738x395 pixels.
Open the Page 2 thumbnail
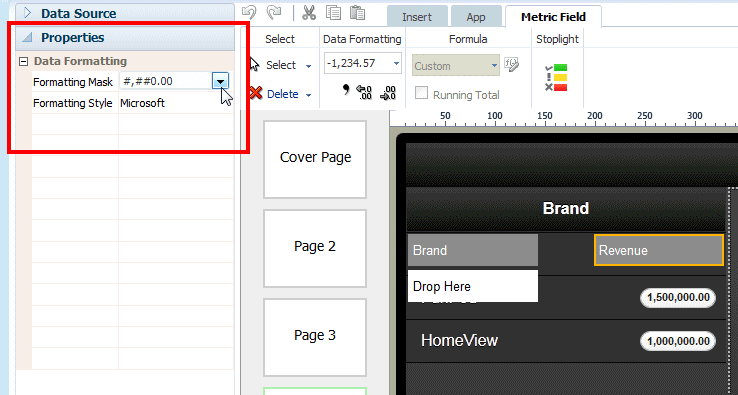(x=315, y=248)
